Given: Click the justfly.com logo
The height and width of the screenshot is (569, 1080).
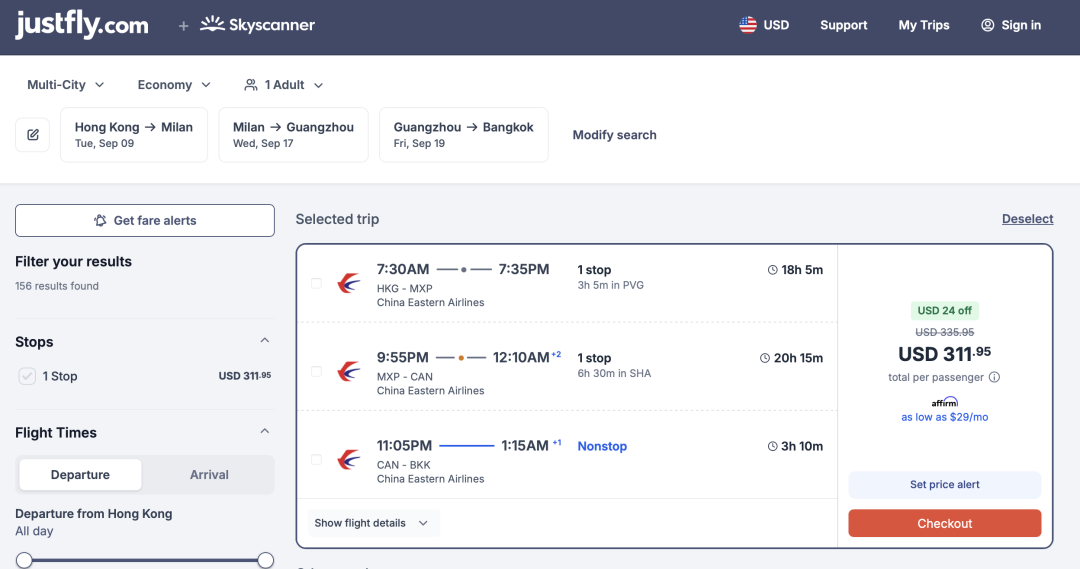Looking at the screenshot, I should 81,25.
